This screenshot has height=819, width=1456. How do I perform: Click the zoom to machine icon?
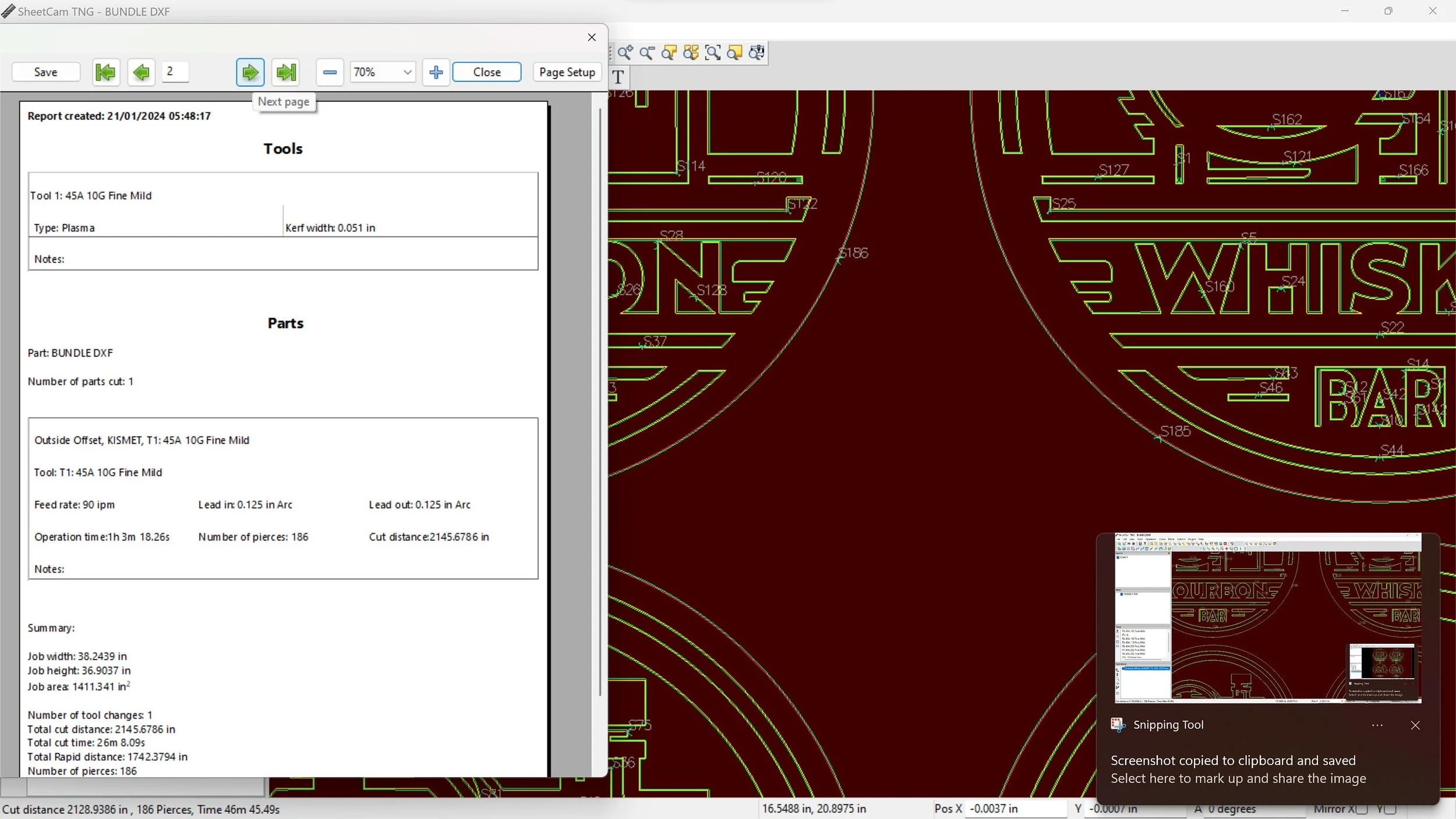757,53
